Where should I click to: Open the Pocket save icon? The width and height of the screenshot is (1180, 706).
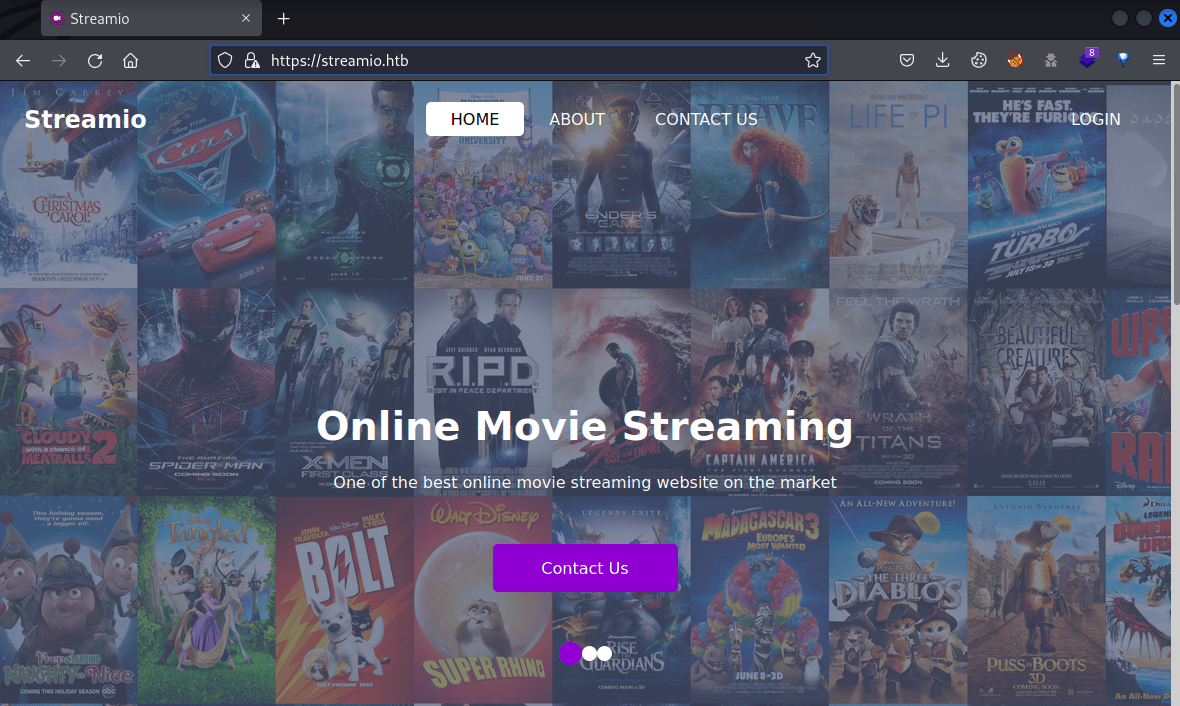point(907,60)
